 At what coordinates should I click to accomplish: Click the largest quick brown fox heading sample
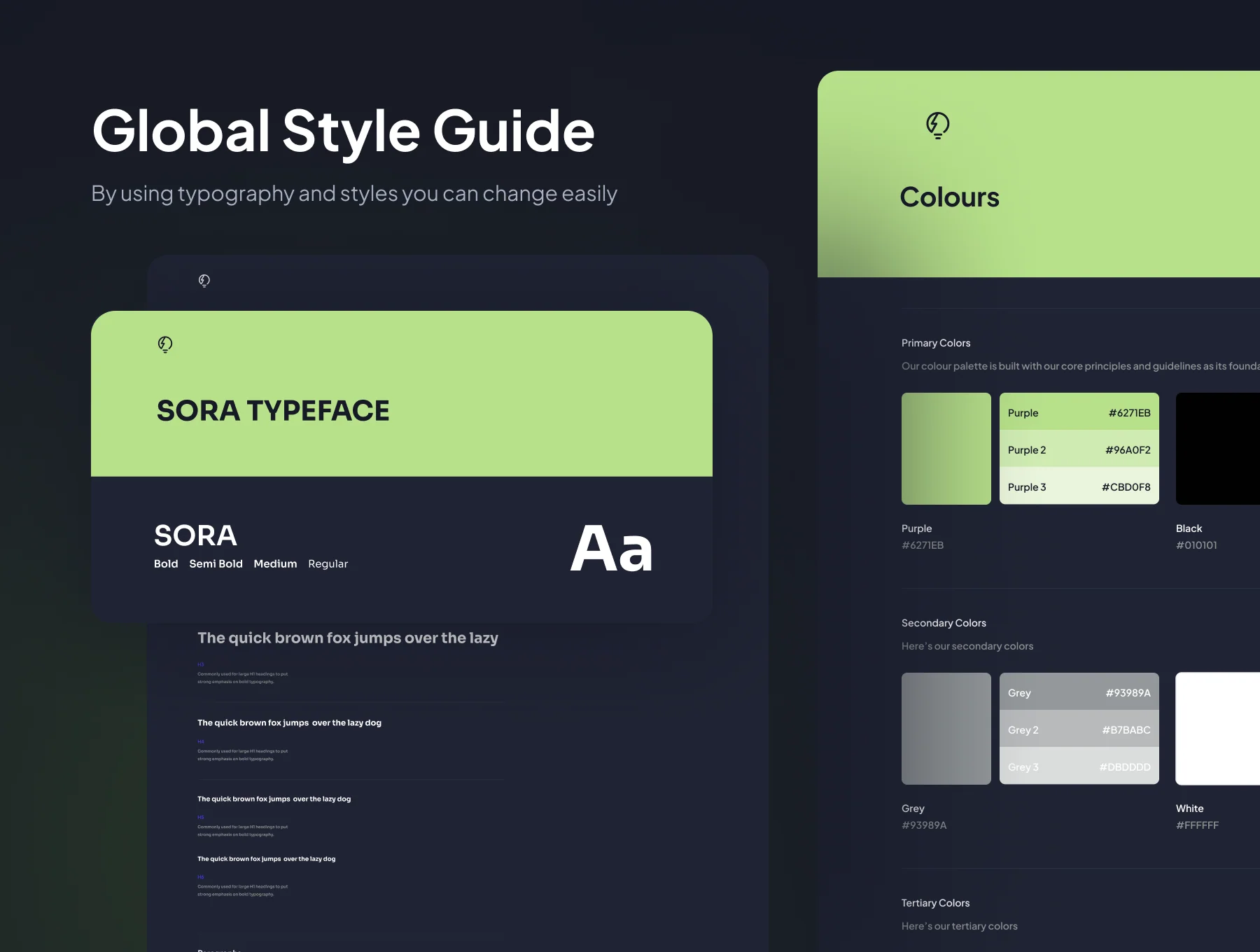click(348, 638)
